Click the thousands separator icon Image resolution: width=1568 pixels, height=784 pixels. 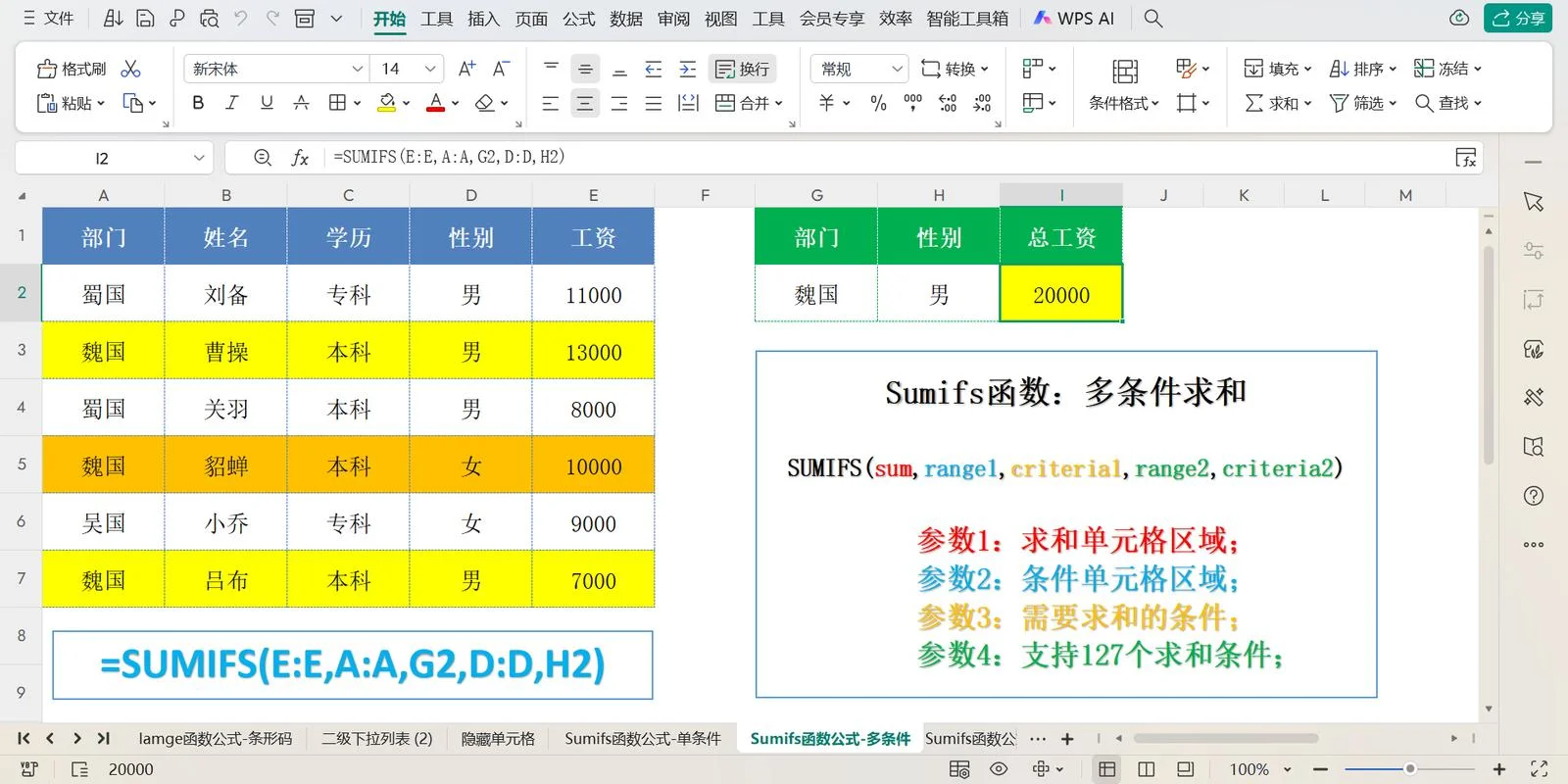912,103
